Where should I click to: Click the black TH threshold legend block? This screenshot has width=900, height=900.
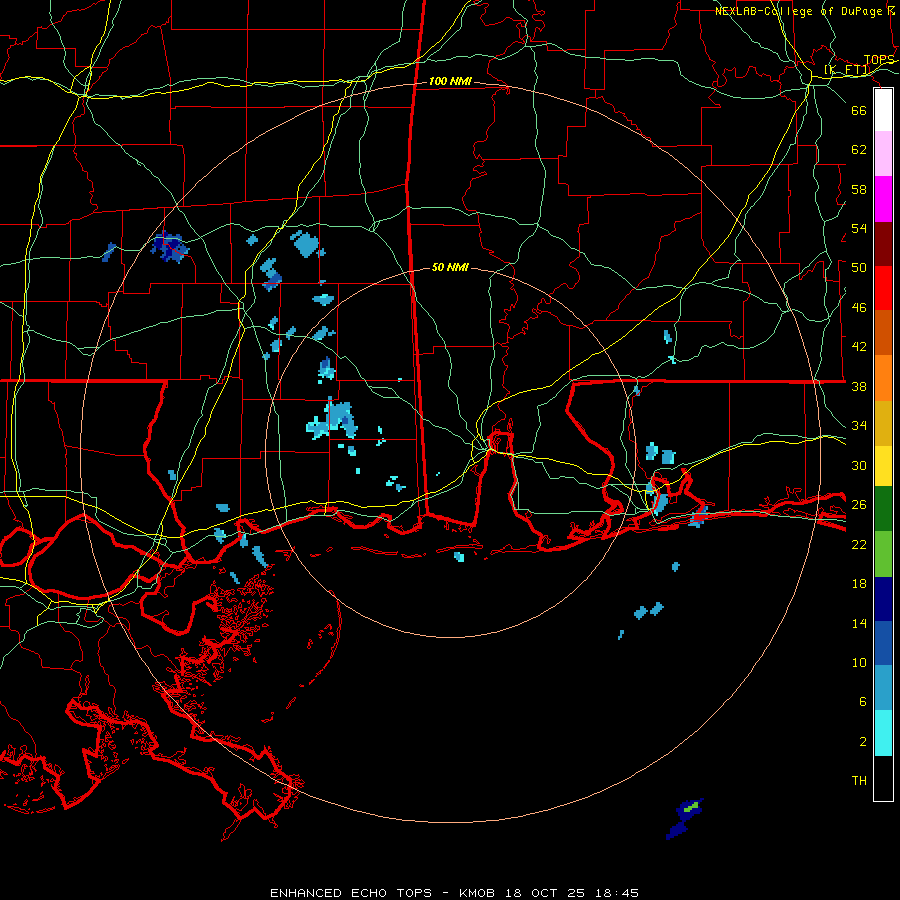[883, 778]
